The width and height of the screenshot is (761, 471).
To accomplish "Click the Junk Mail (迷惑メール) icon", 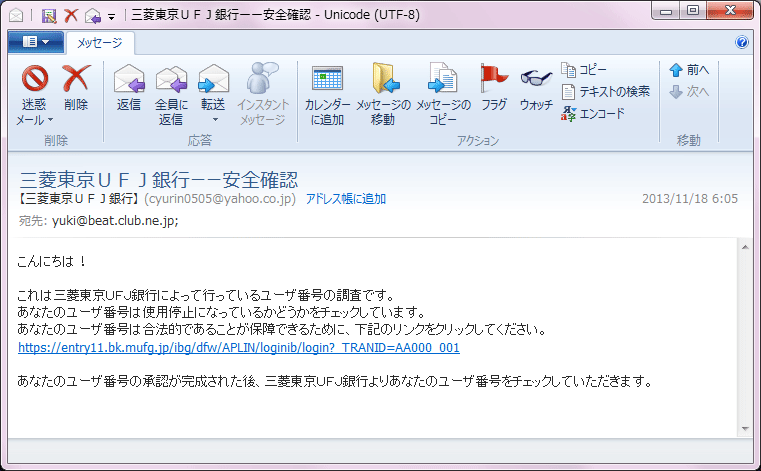I will (x=34, y=79).
